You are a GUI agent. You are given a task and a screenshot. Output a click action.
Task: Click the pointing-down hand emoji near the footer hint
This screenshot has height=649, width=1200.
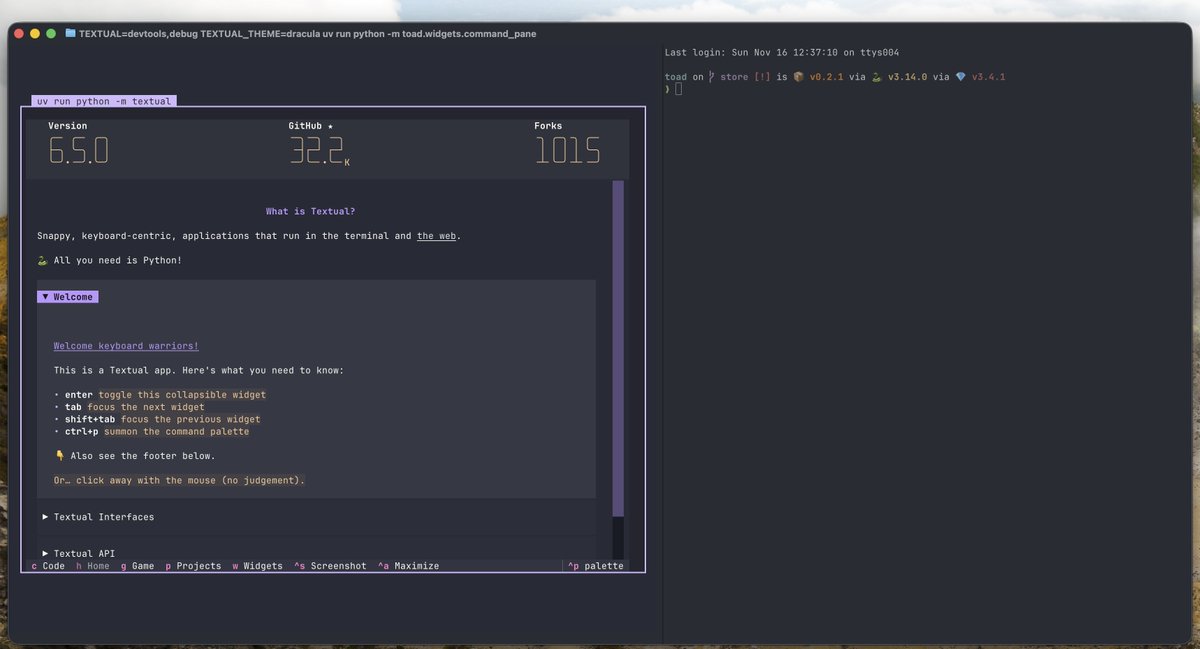[59, 456]
